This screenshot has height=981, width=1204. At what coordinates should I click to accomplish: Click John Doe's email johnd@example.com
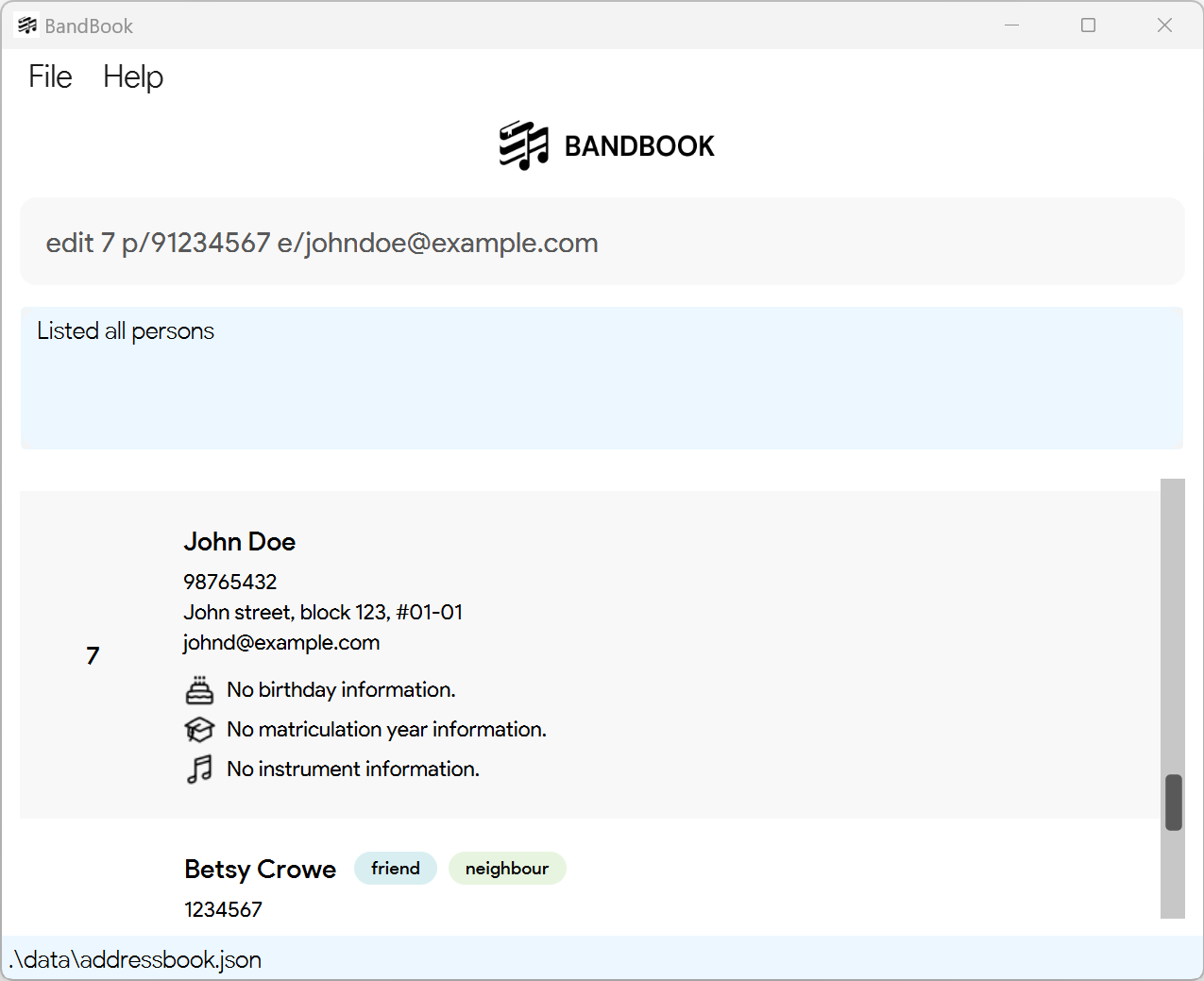pyautogui.click(x=281, y=642)
